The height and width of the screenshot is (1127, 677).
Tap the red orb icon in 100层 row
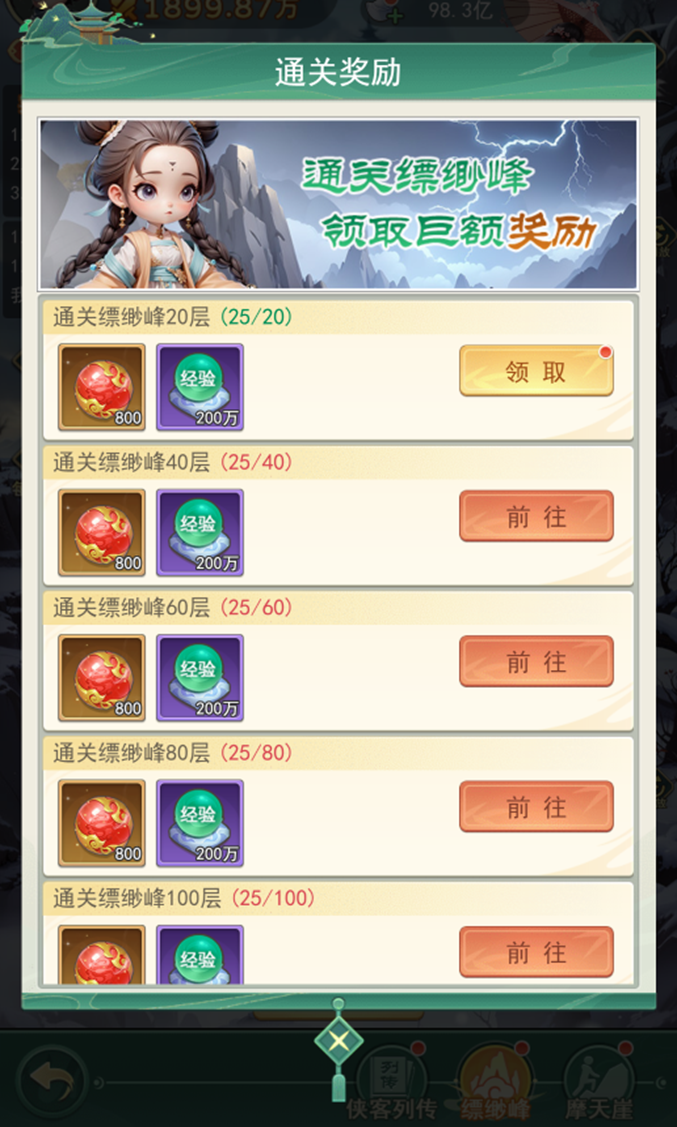point(102,954)
